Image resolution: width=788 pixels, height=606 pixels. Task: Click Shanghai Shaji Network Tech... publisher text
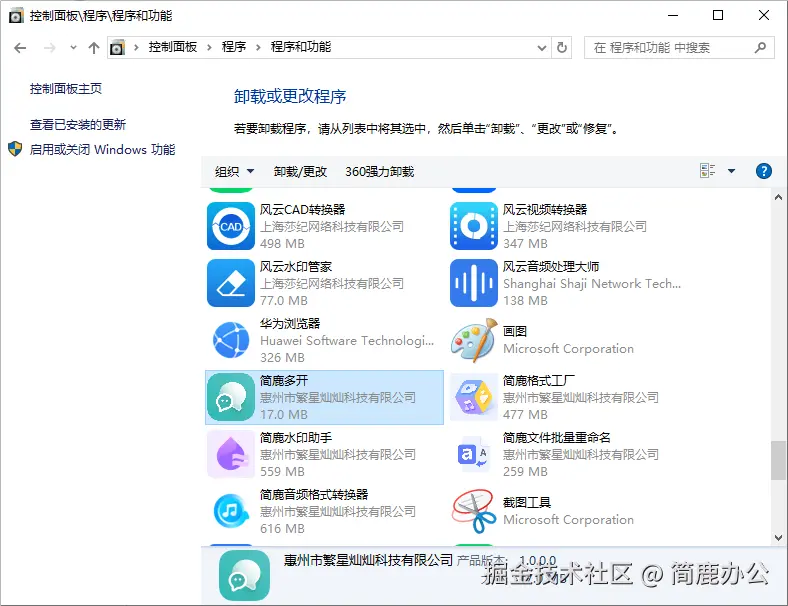[592, 283]
